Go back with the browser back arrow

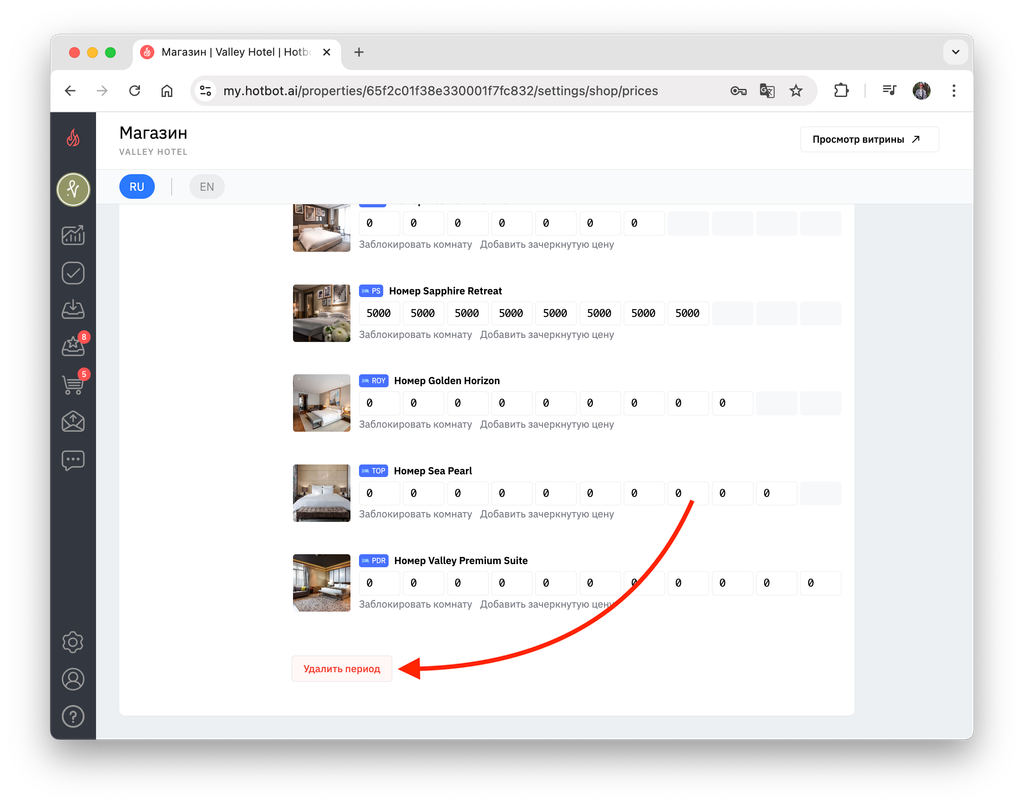click(x=71, y=91)
